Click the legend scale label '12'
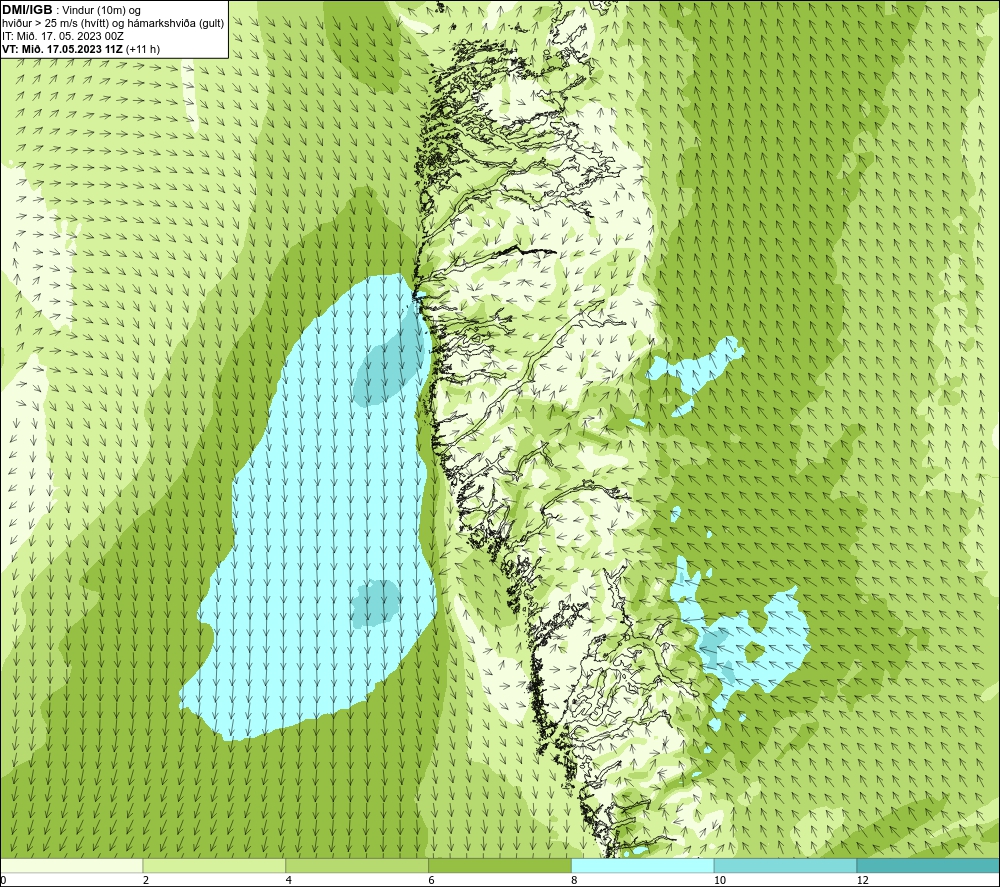The height and width of the screenshot is (887, 1000). tap(863, 880)
